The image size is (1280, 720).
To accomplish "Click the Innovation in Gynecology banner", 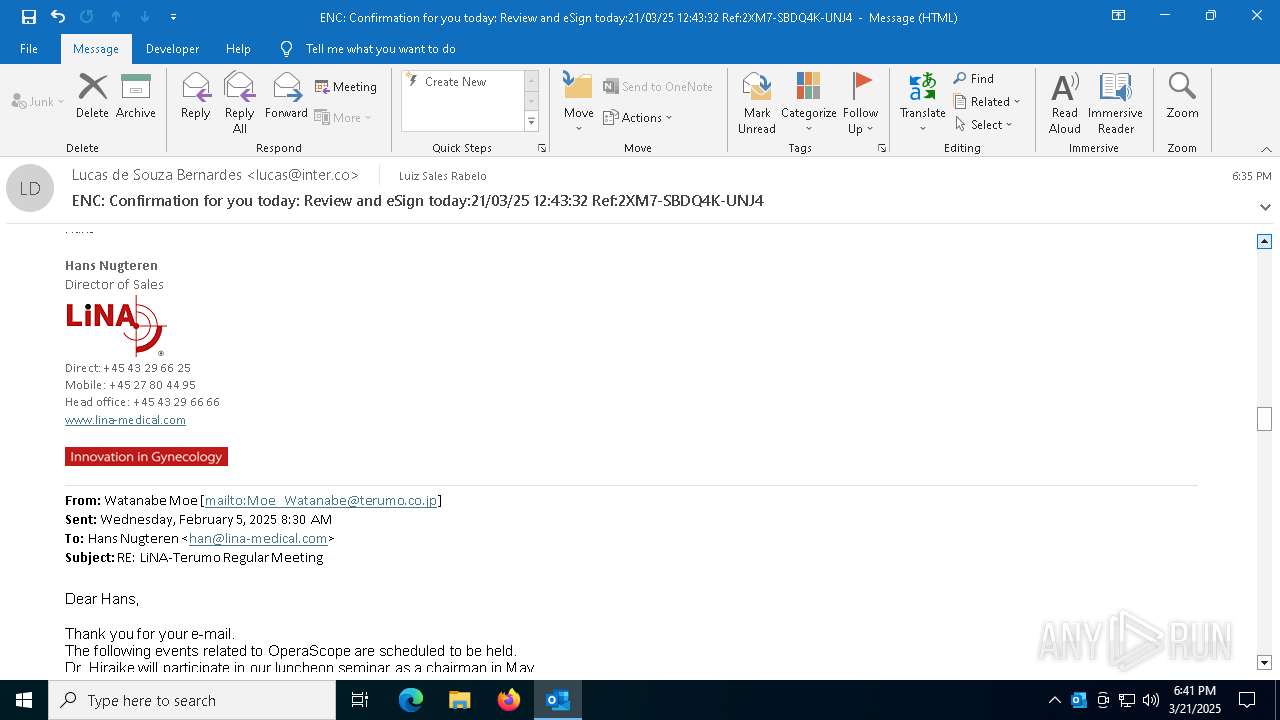I will (x=146, y=456).
